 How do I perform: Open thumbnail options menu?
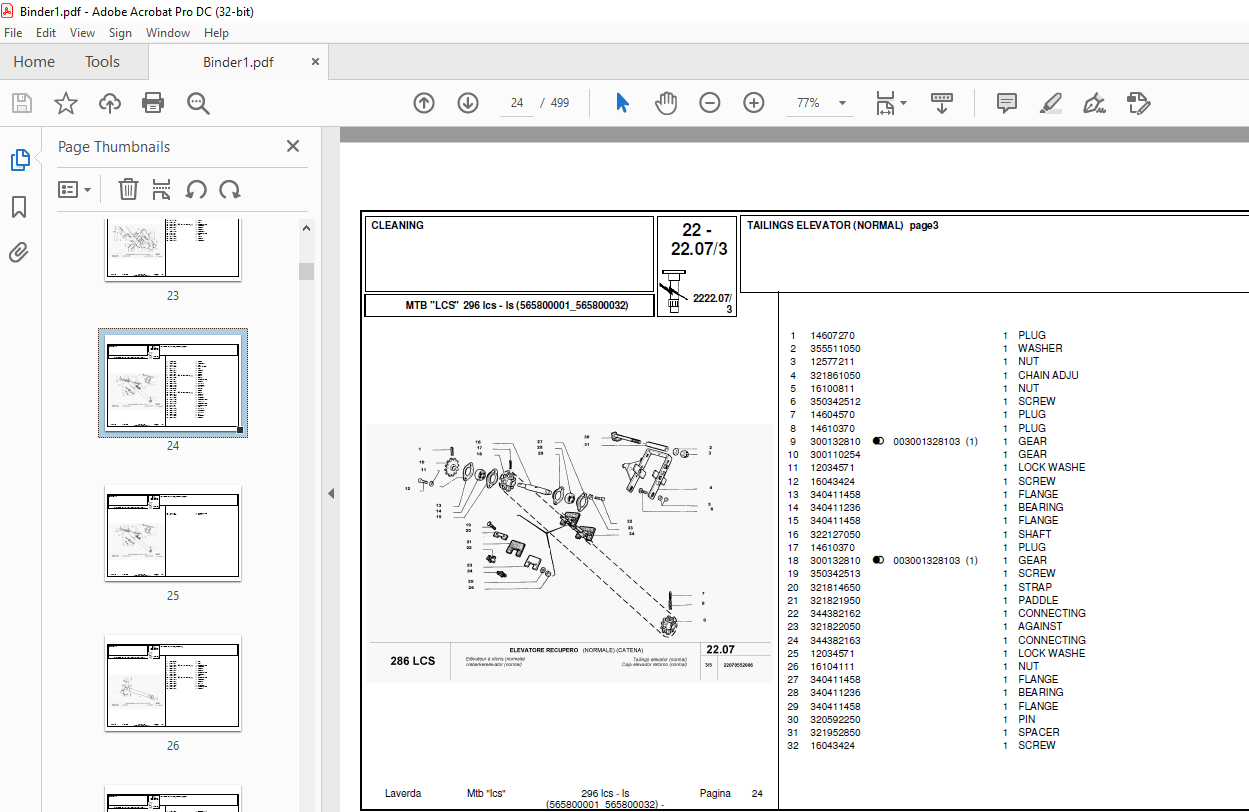[x=74, y=189]
